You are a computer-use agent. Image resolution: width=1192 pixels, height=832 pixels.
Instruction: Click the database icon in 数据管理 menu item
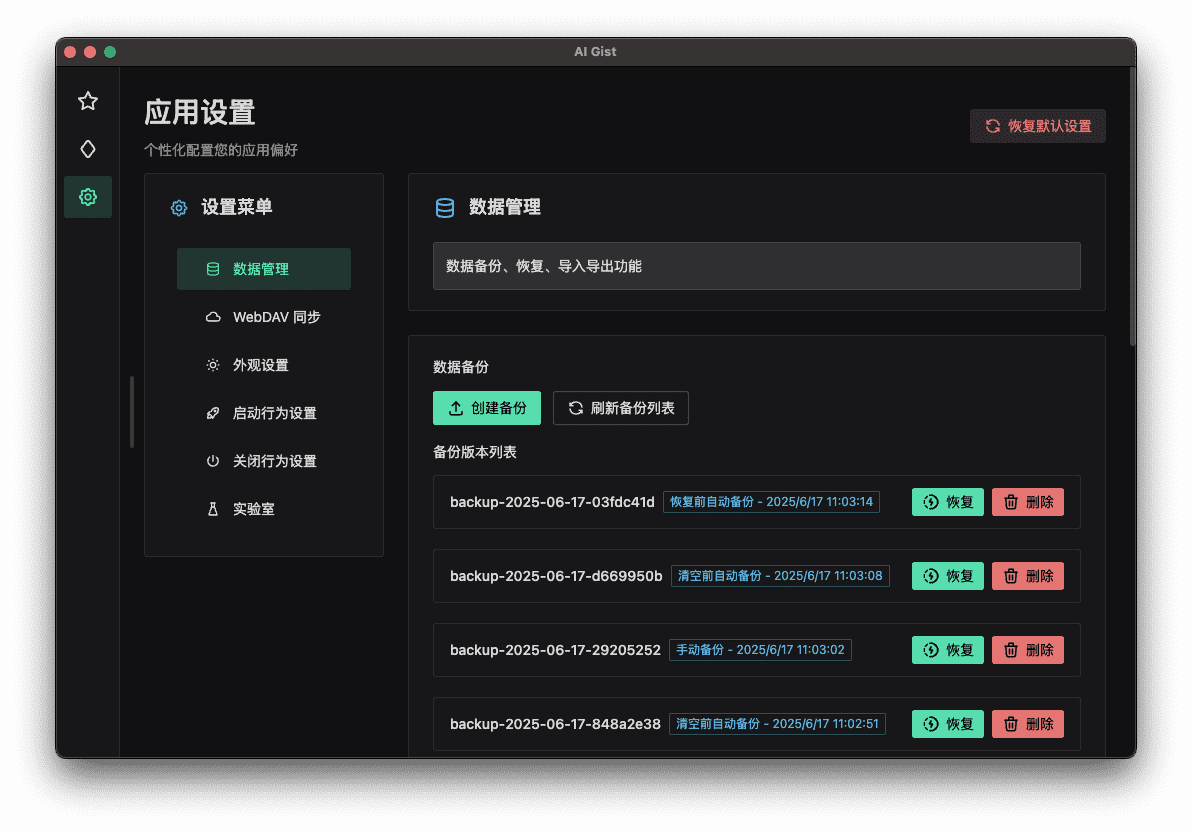click(x=213, y=269)
